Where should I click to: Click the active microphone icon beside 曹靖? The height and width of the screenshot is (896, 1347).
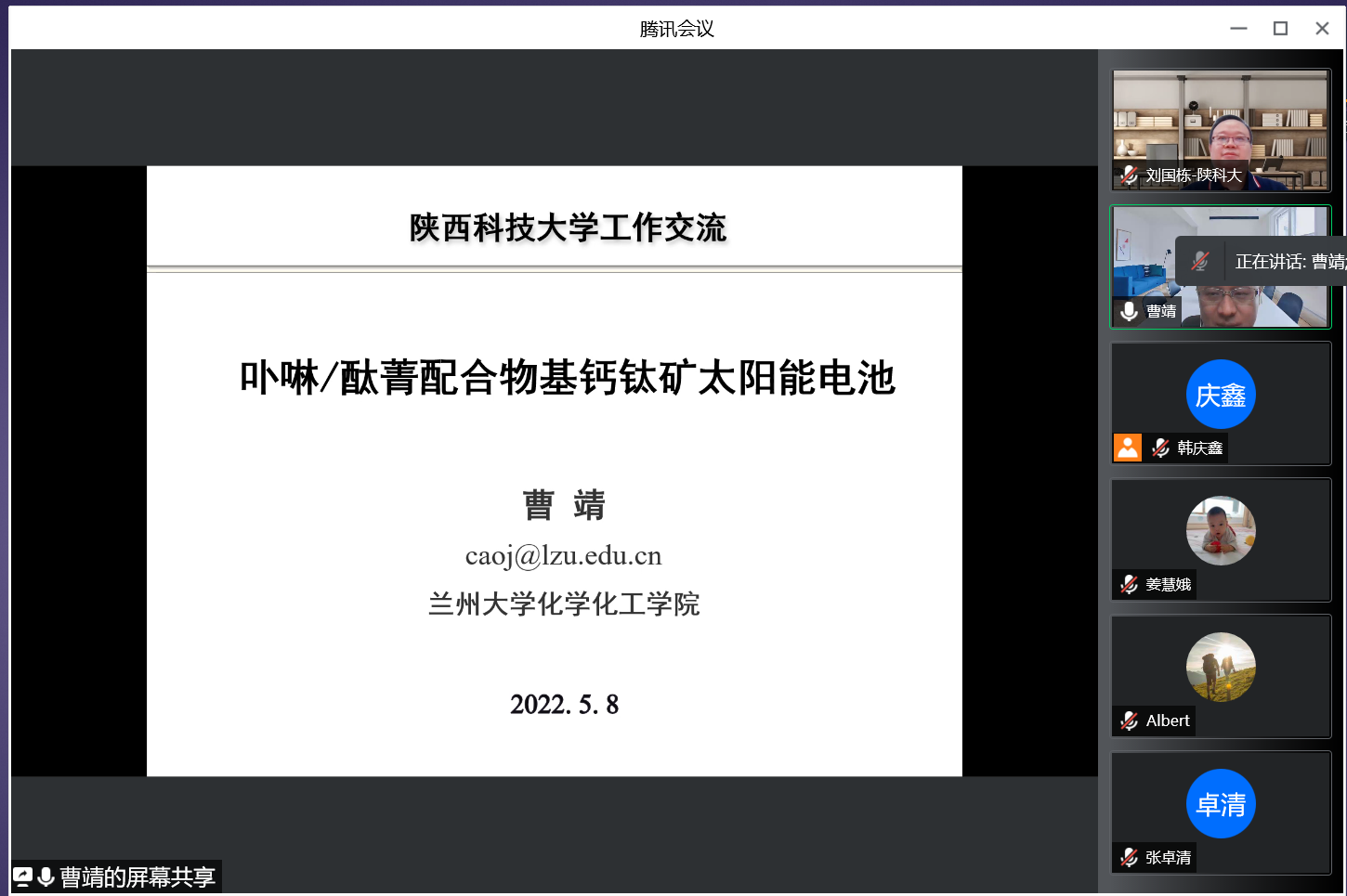click(x=1129, y=312)
